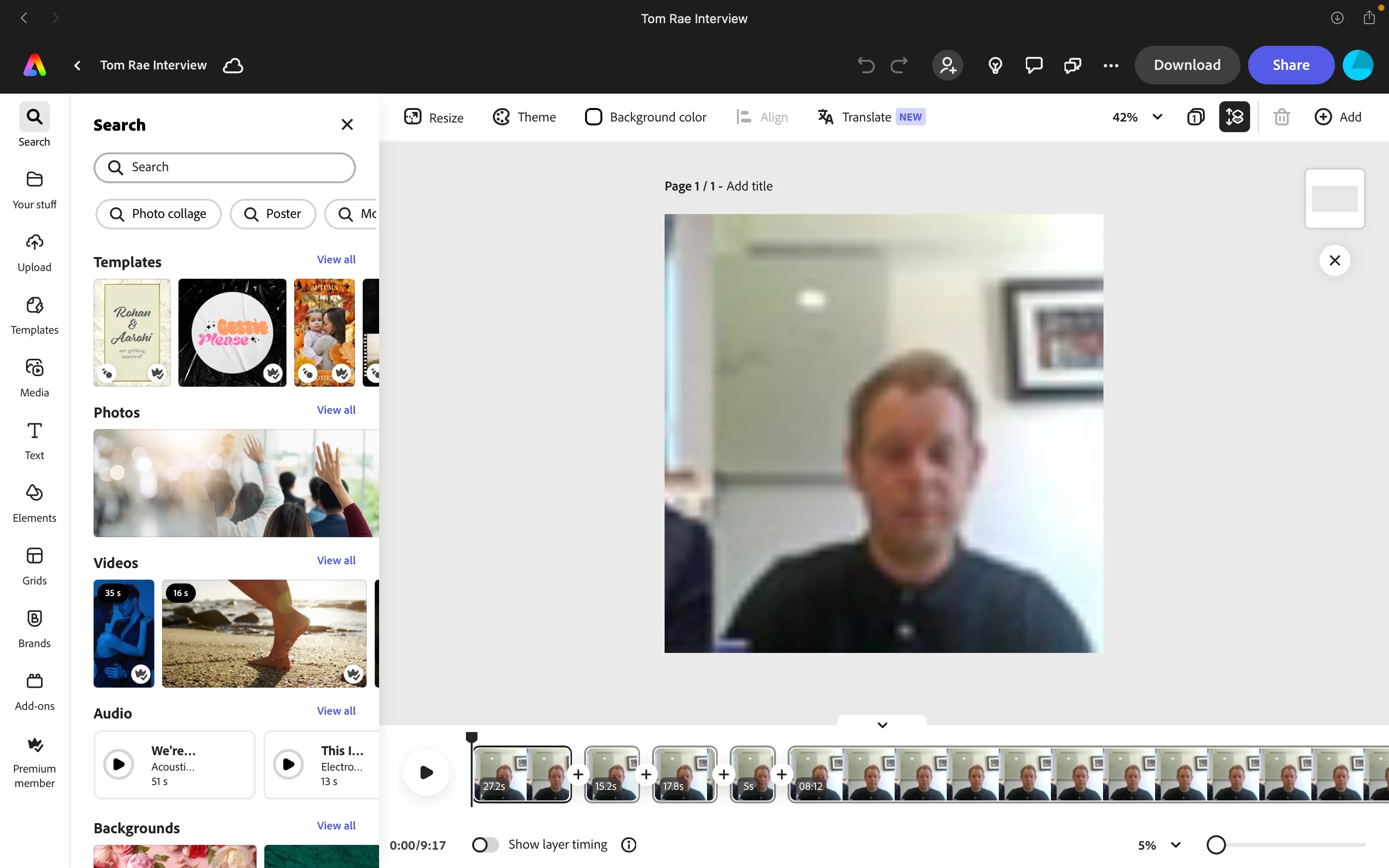1389x868 pixels.
Task: Click the invite collaborator person icon
Action: [948, 66]
